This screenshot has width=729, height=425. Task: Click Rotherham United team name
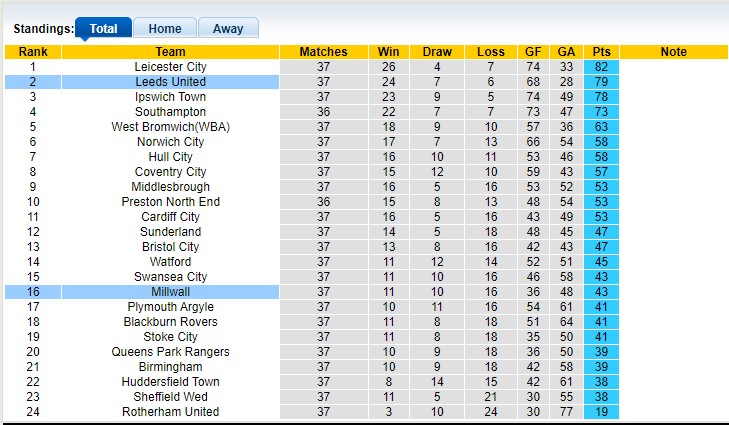pos(170,412)
